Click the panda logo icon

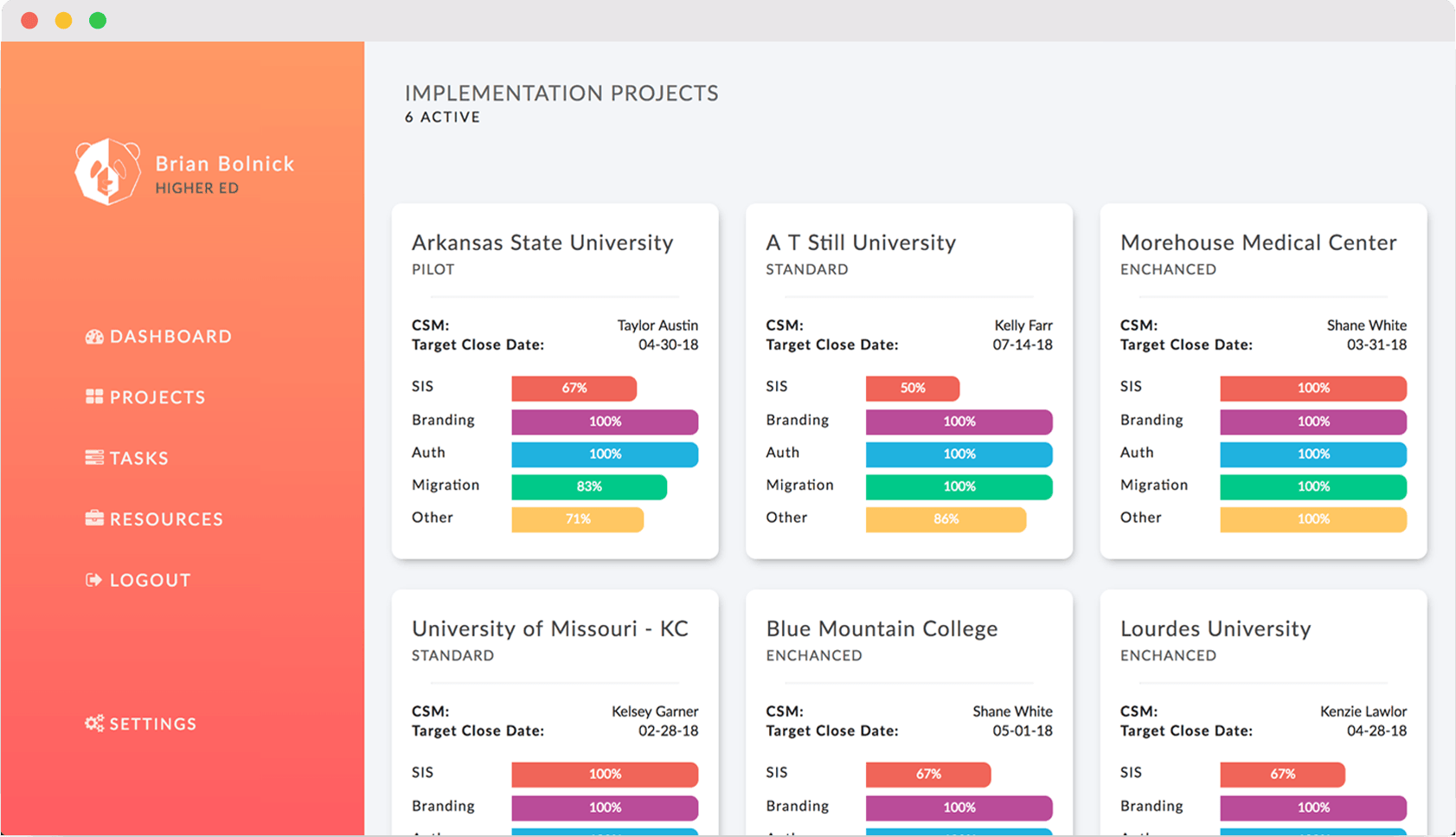click(107, 171)
